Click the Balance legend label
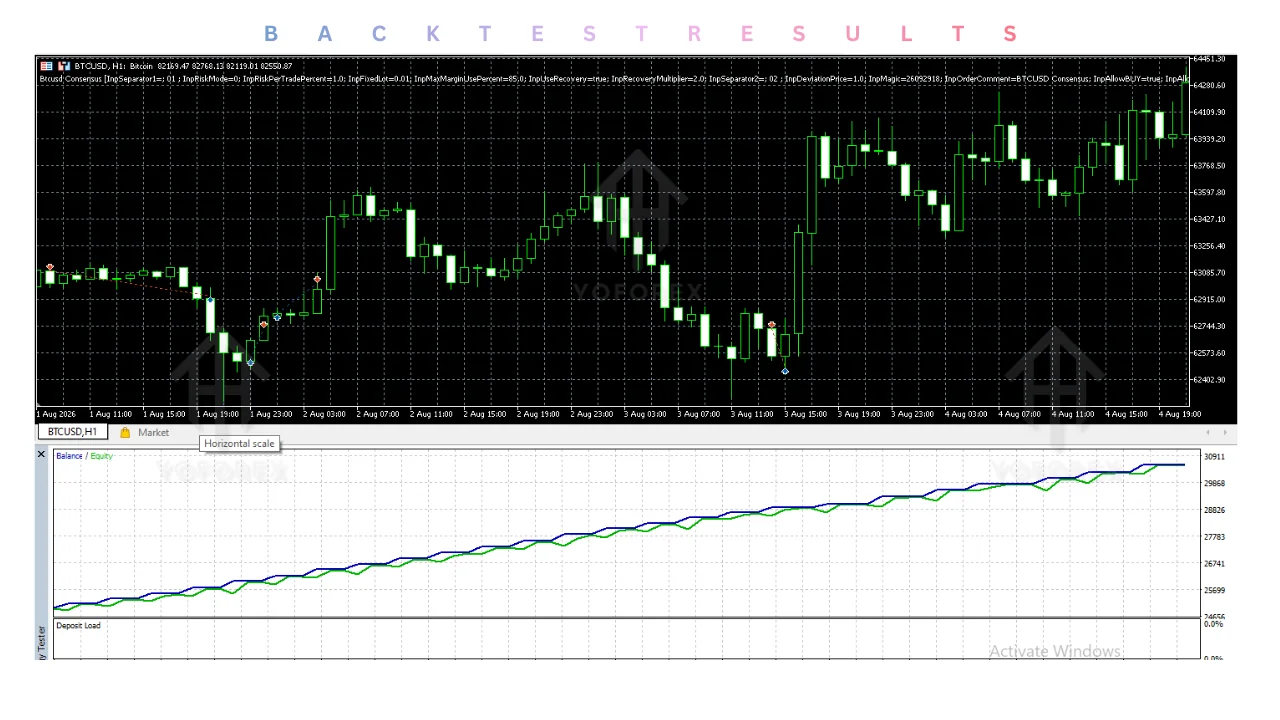The width and height of the screenshot is (1280, 720). (x=69, y=456)
